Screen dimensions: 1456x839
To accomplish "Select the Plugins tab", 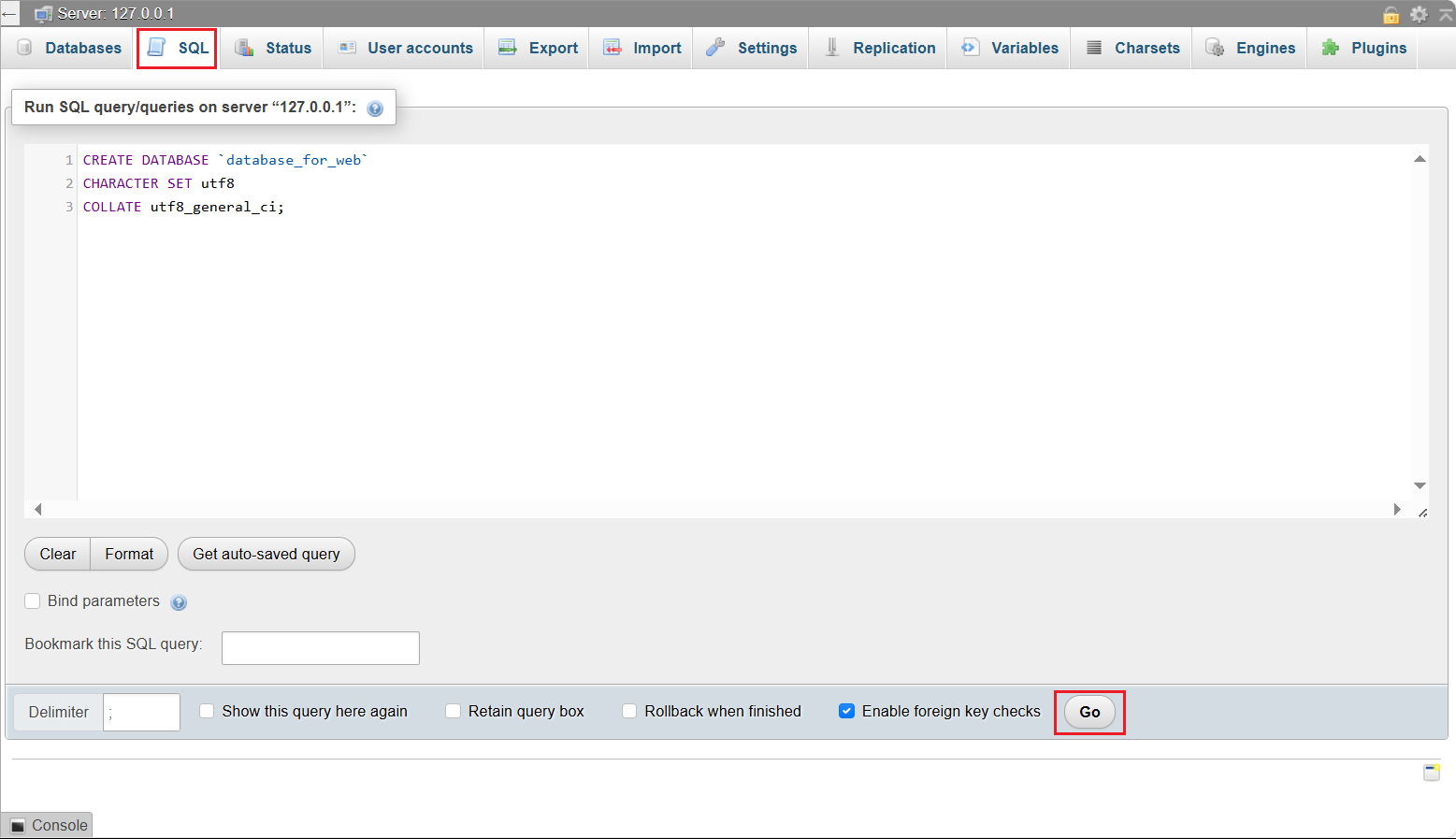I will coord(1363,49).
